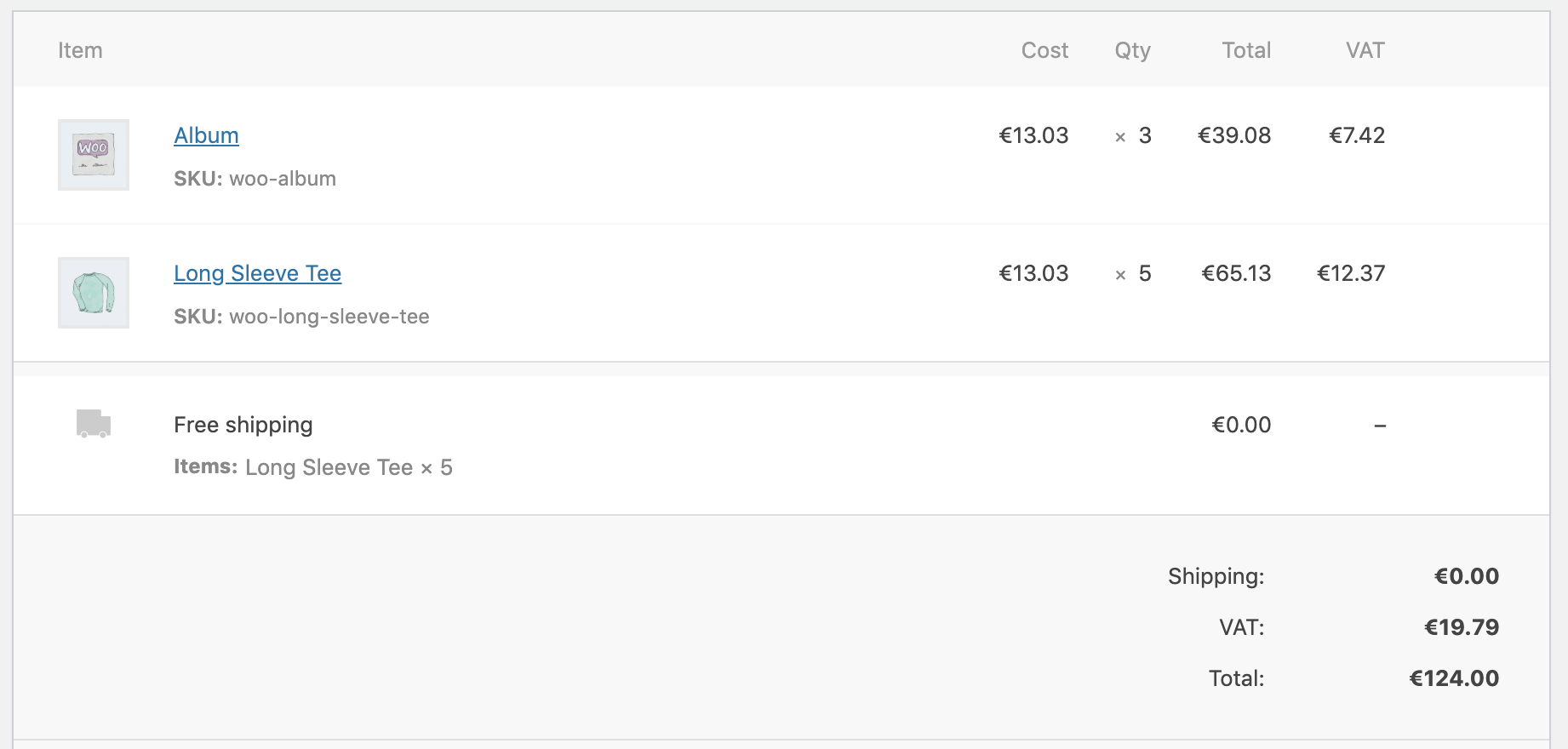Click the Long Sleeve Tee product thumbnail
This screenshot has height=749, width=1568.
pyautogui.click(x=93, y=292)
